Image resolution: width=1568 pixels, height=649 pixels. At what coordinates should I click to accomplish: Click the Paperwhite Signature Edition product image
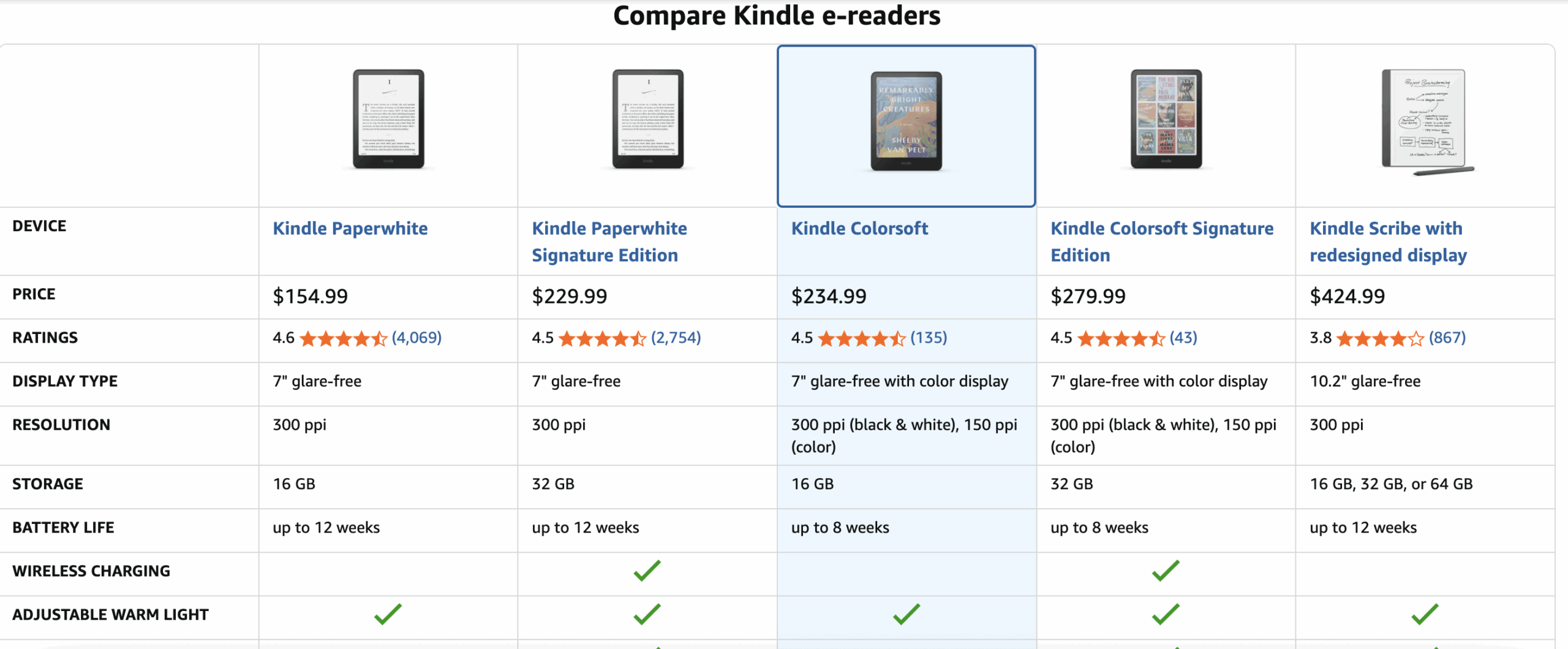tap(647, 120)
